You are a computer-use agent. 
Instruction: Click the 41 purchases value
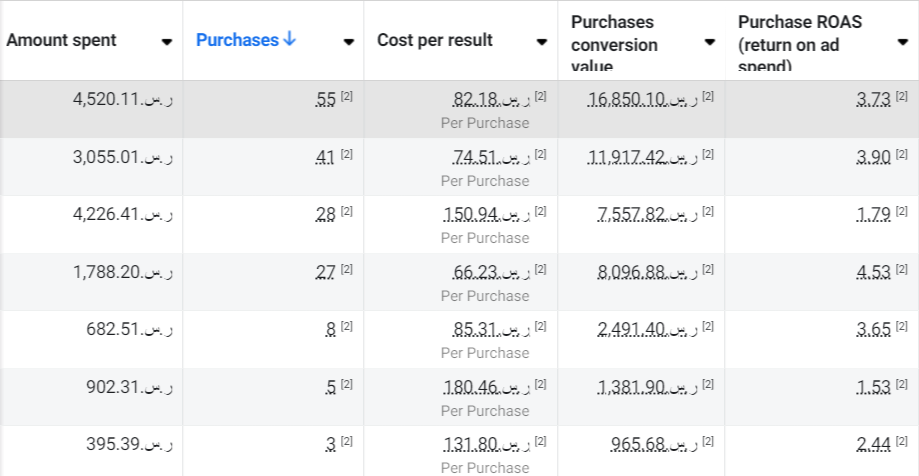325,156
